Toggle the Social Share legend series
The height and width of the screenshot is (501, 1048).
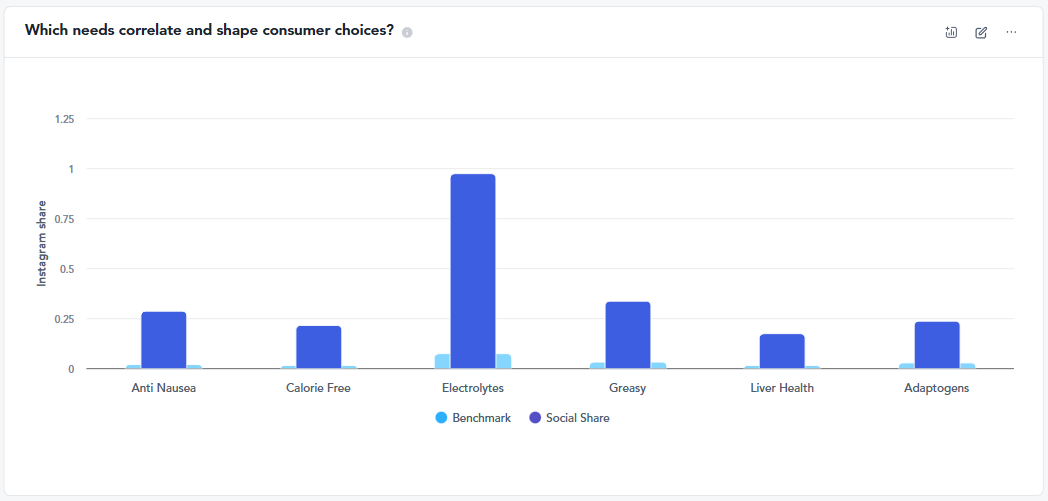tap(577, 418)
